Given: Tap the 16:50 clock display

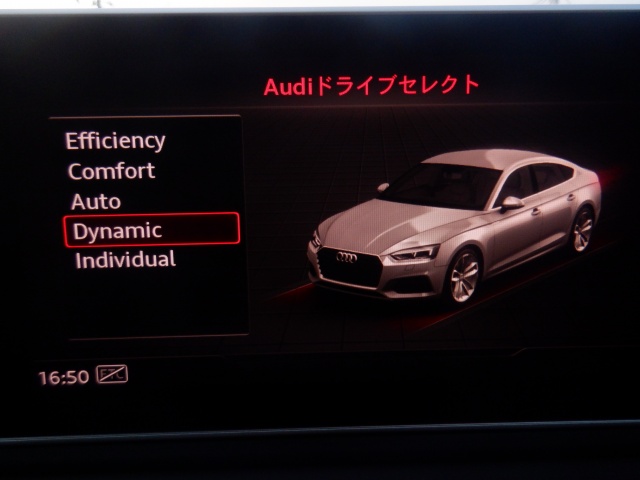Looking at the screenshot, I should click(63, 377).
